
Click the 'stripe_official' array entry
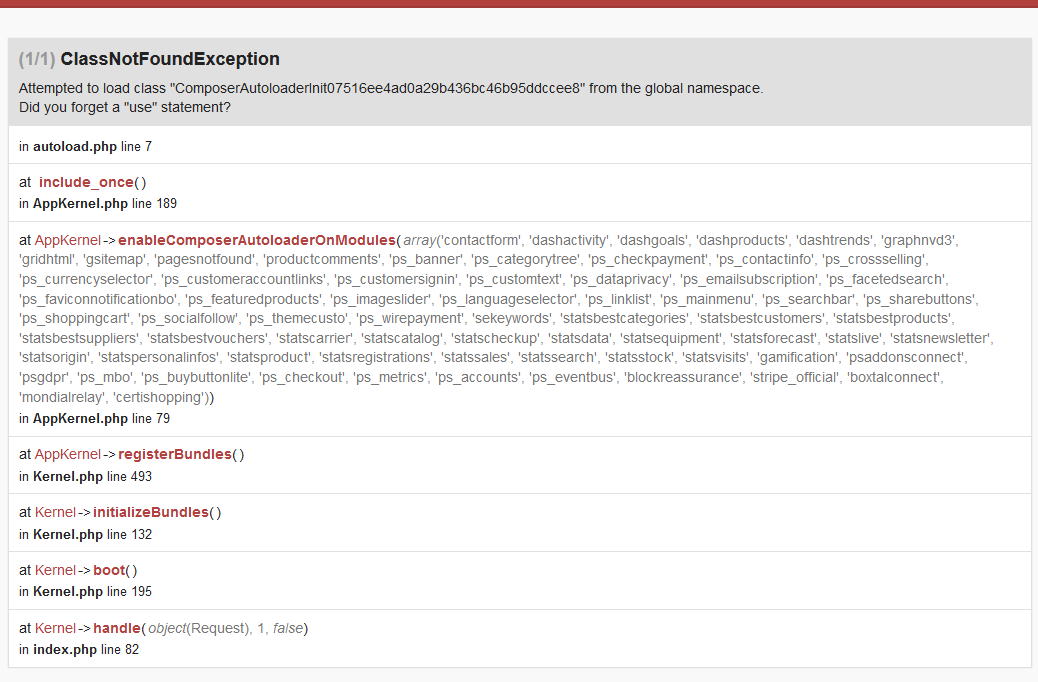[794, 377]
